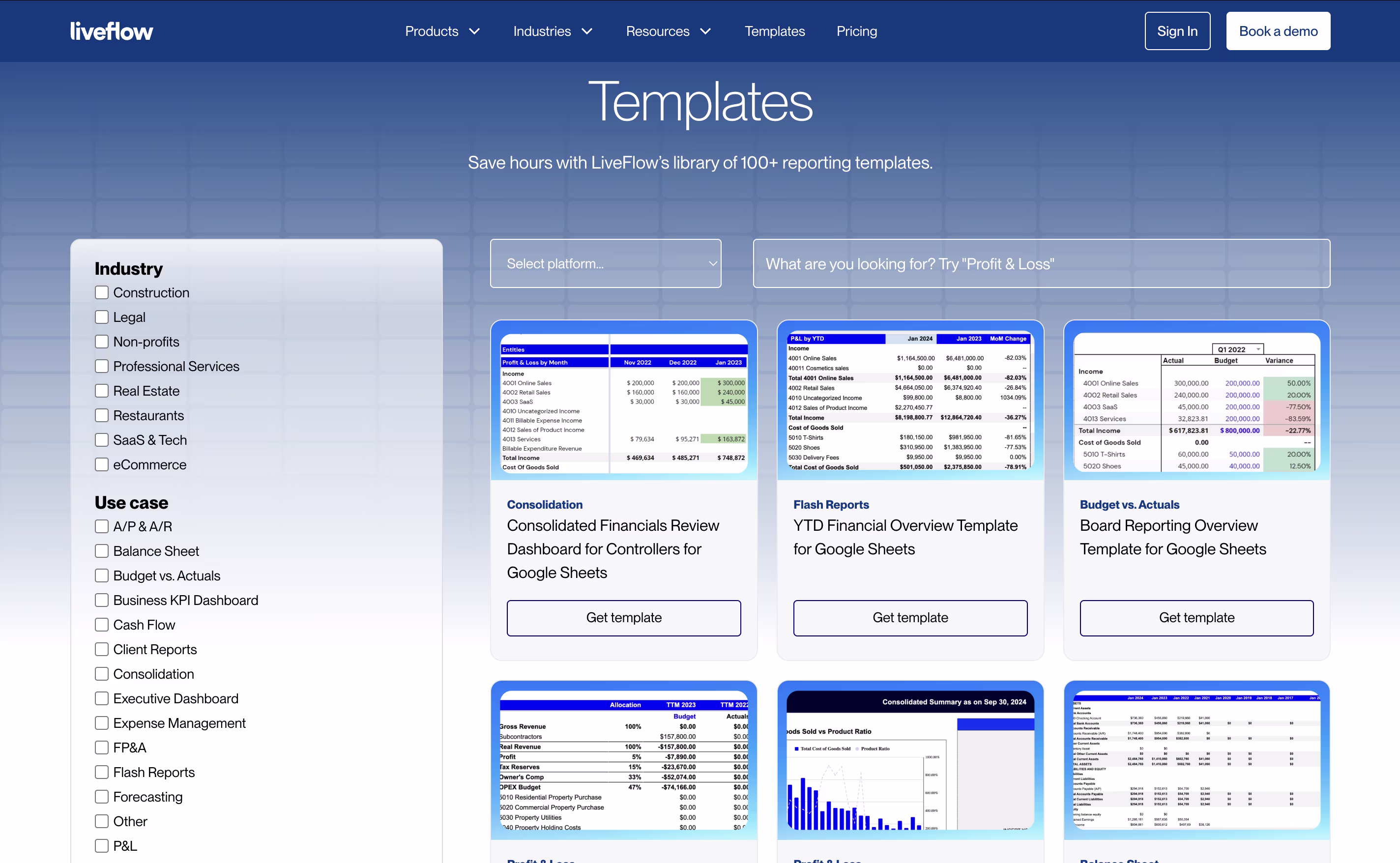The width and height of the screenshot is (1400, 863).
Task: Open the Pricing page
Action: [x=857, y=31]
